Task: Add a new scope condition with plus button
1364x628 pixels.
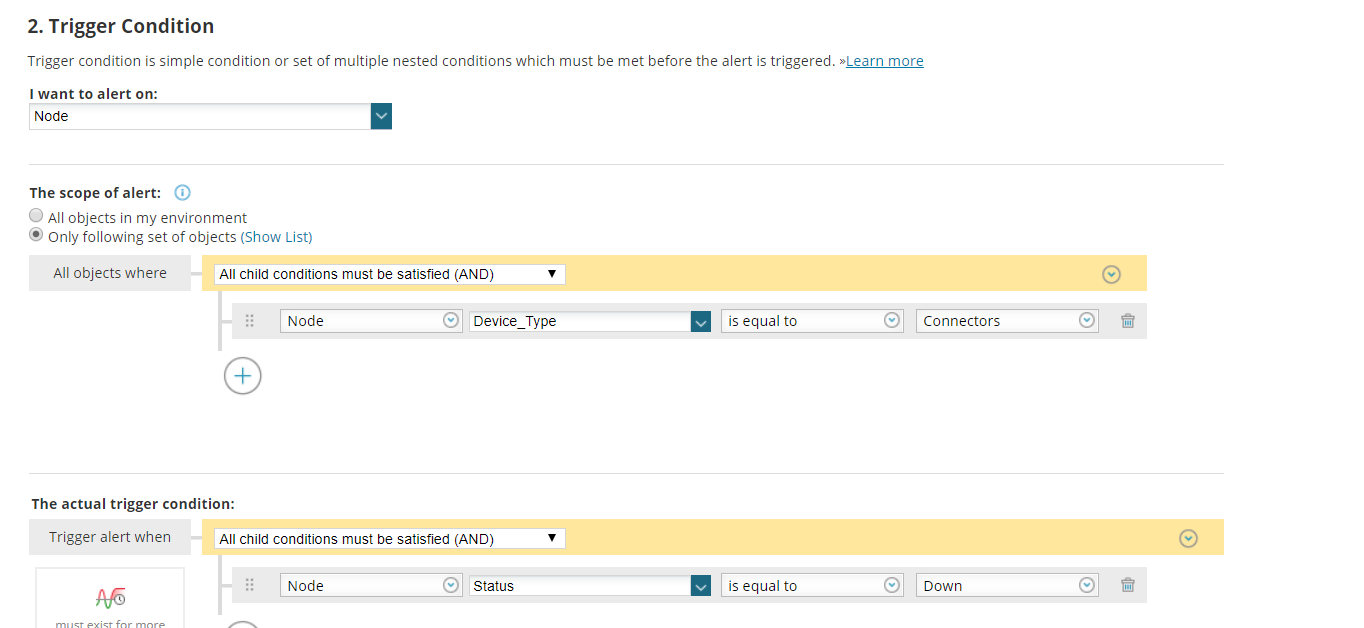Action: point(243,376)
